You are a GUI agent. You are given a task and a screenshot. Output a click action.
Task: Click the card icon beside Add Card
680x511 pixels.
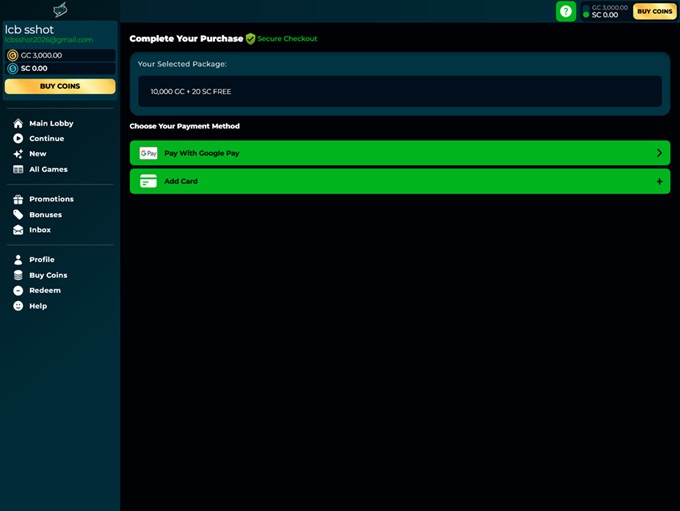(149, 181)
